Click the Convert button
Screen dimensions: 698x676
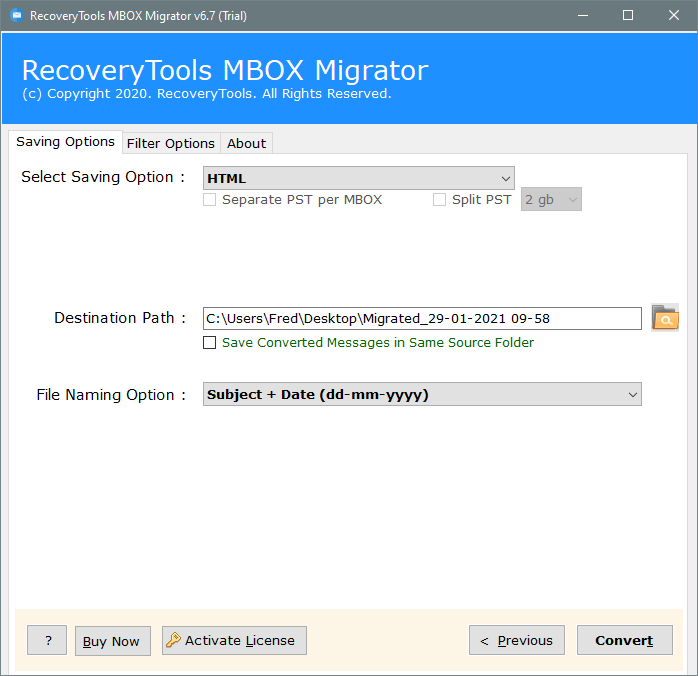[625, 640]
